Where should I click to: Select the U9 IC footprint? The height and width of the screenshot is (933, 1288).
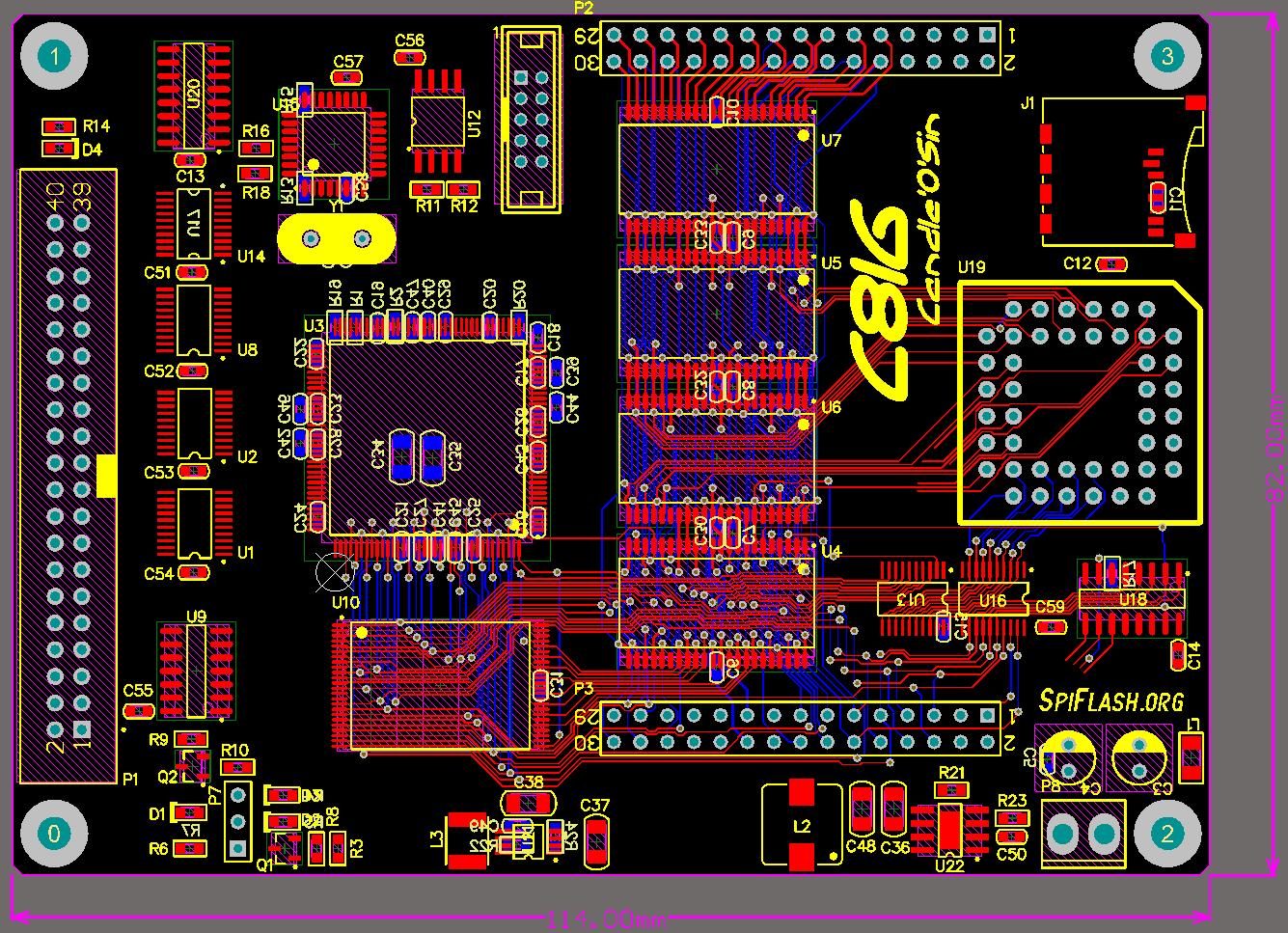196,670
